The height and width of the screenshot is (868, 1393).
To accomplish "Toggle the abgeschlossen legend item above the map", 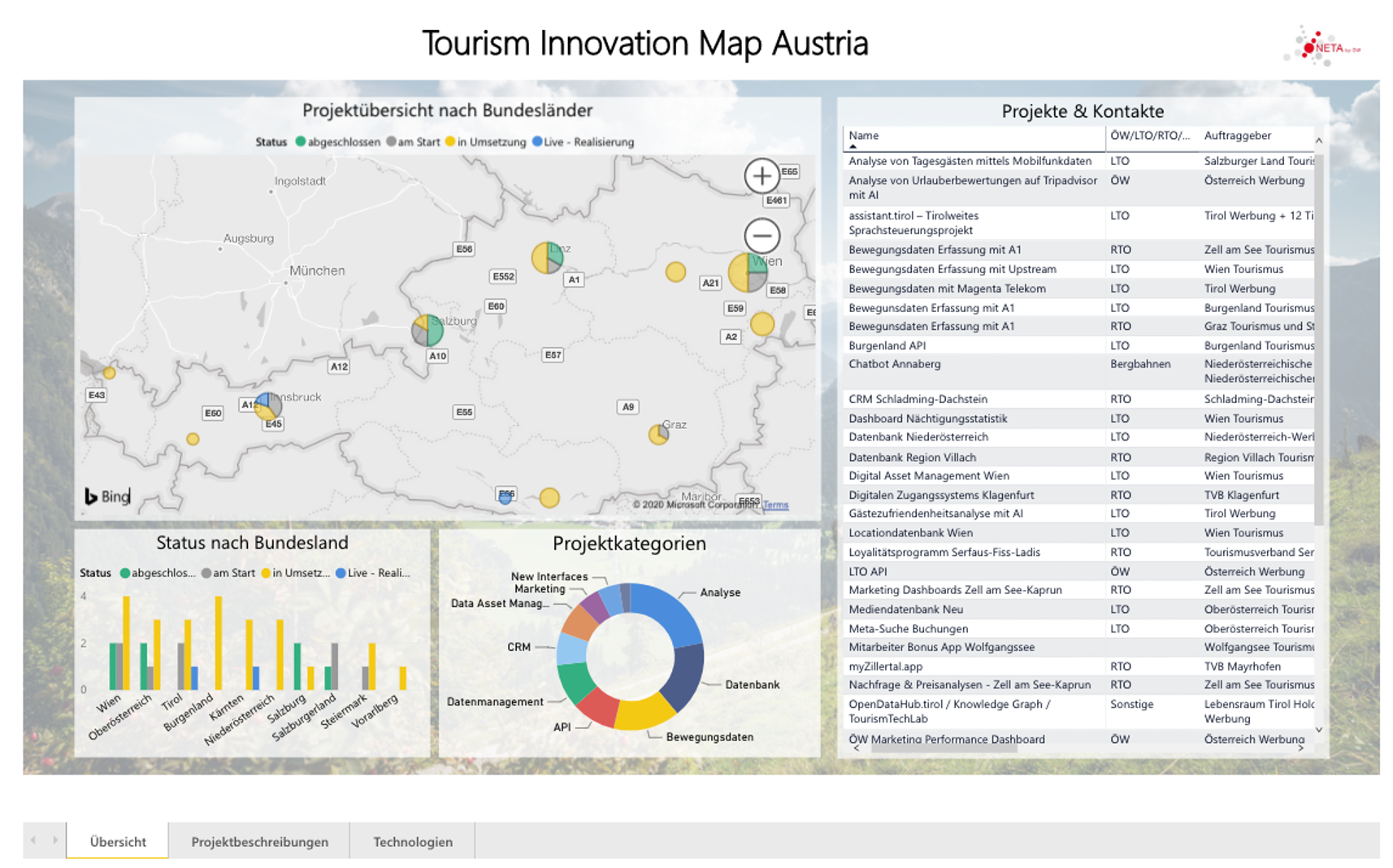I will point(337,142).
